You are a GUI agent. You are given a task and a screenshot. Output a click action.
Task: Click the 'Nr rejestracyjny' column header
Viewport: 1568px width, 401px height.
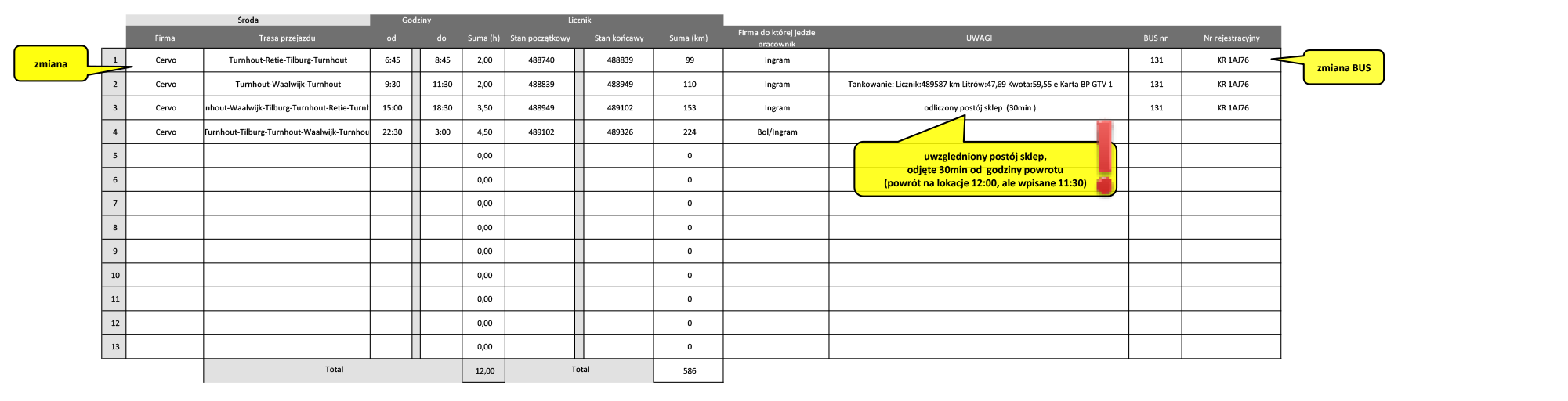[x=1231, y=38]
